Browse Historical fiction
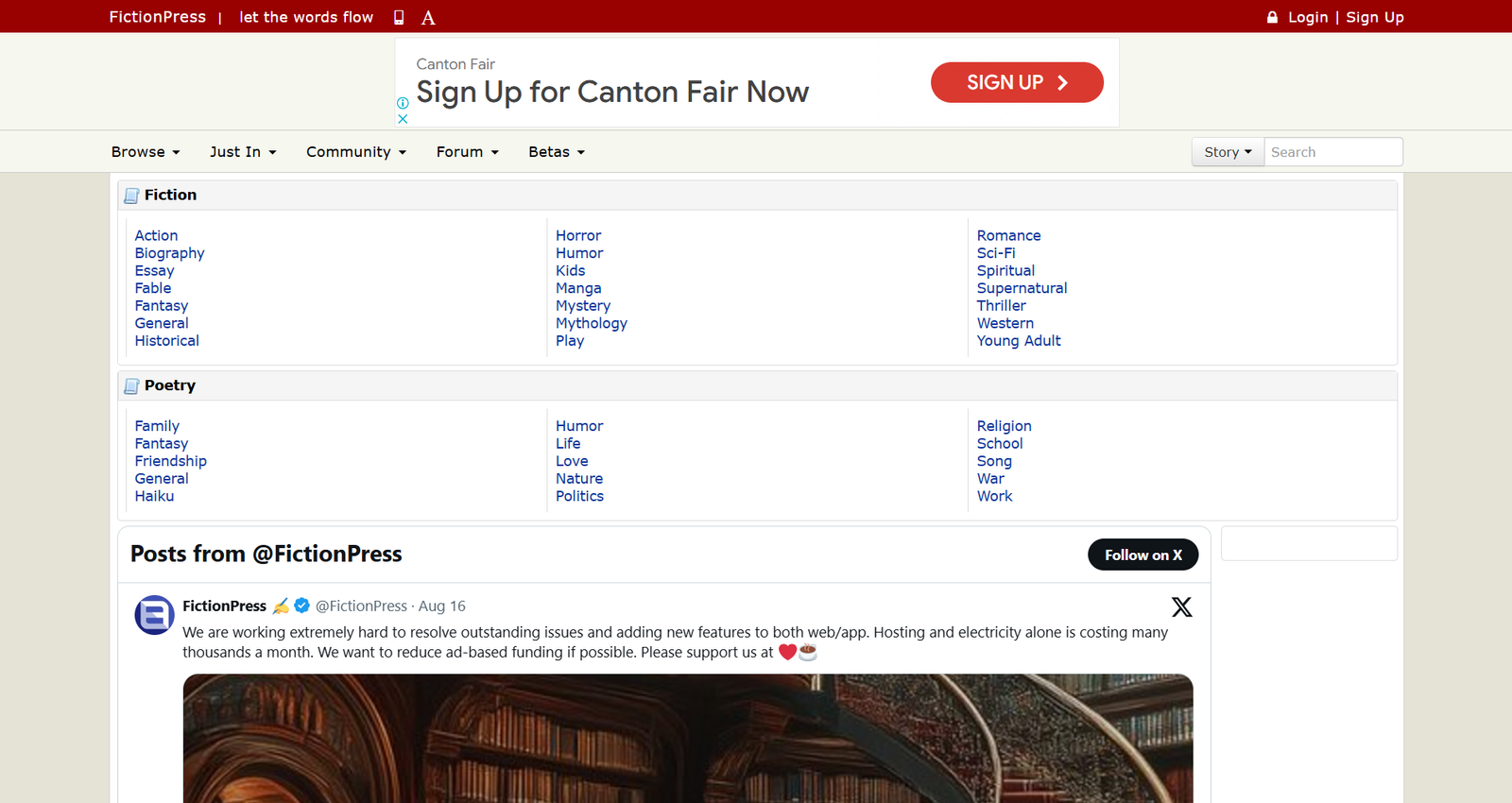The image size is (1512, 803). (166, 341)
